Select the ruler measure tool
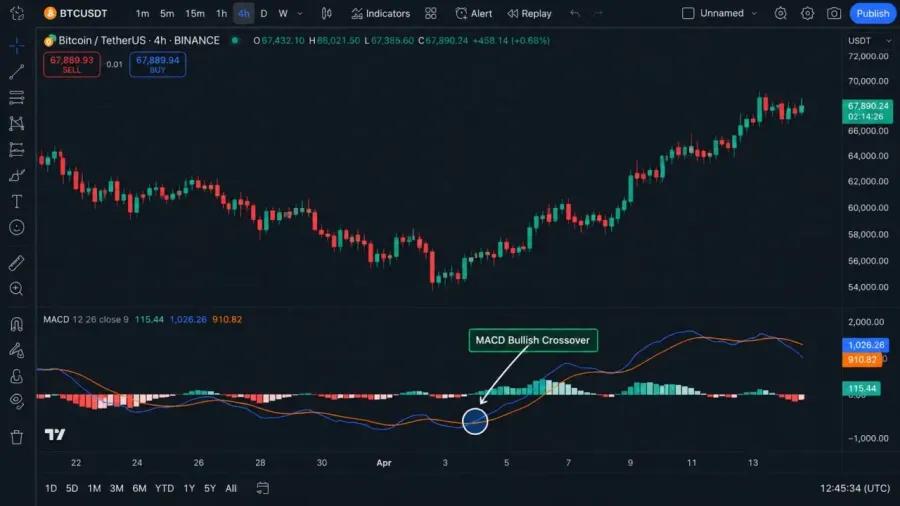This screenshot has height=506, width=900. (x=17, y=263)
